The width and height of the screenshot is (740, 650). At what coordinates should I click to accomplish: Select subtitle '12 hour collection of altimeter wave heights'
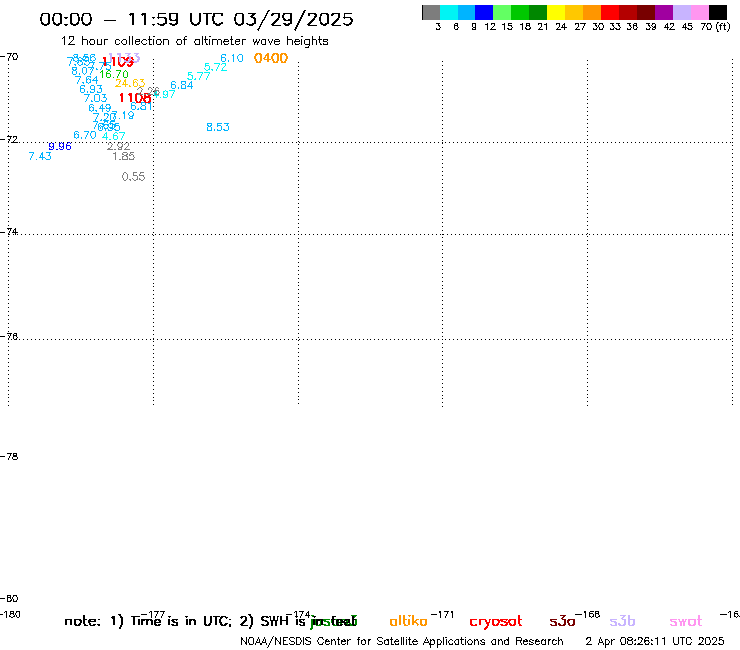point(194,41)
